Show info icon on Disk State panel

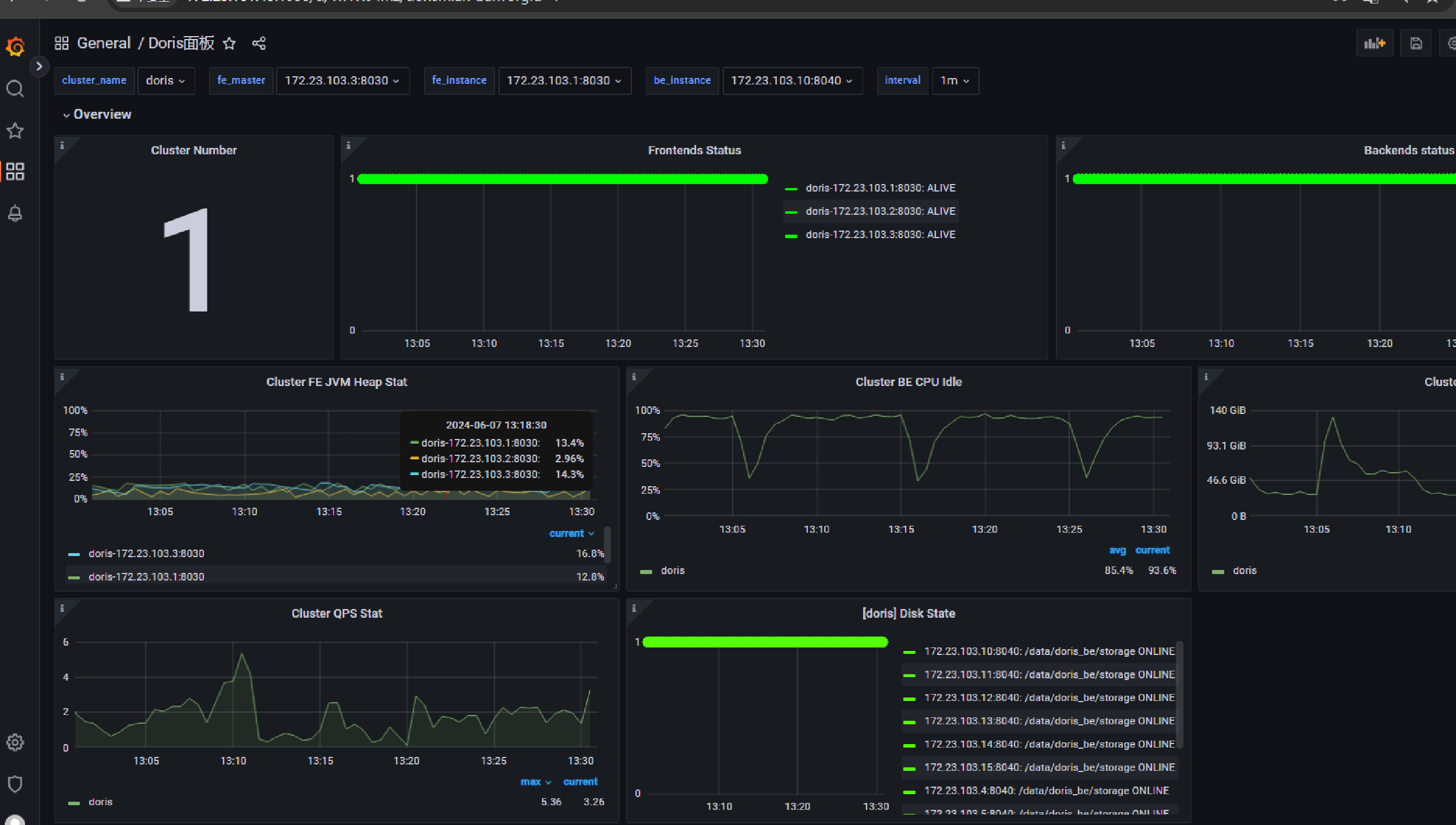pos(634,608)
